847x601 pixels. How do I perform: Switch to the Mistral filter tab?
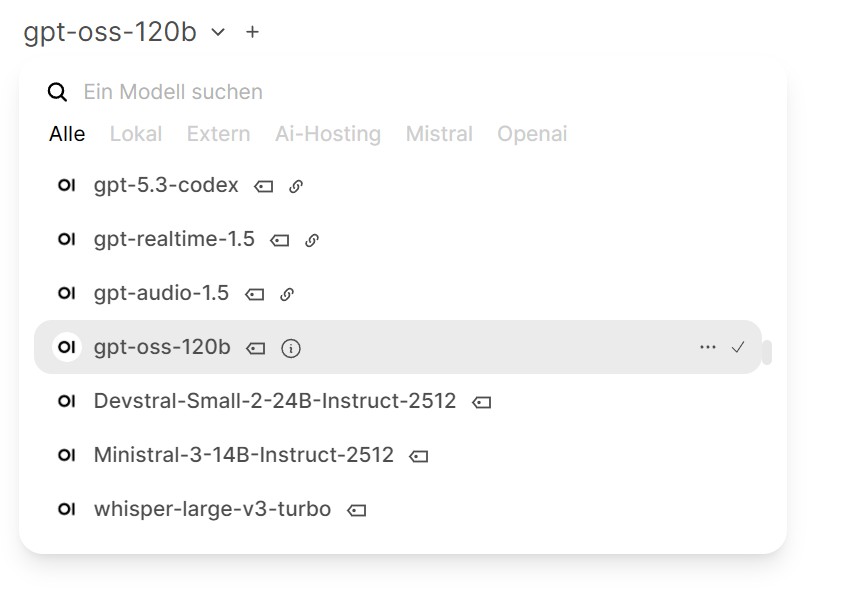tap(439, 134)
